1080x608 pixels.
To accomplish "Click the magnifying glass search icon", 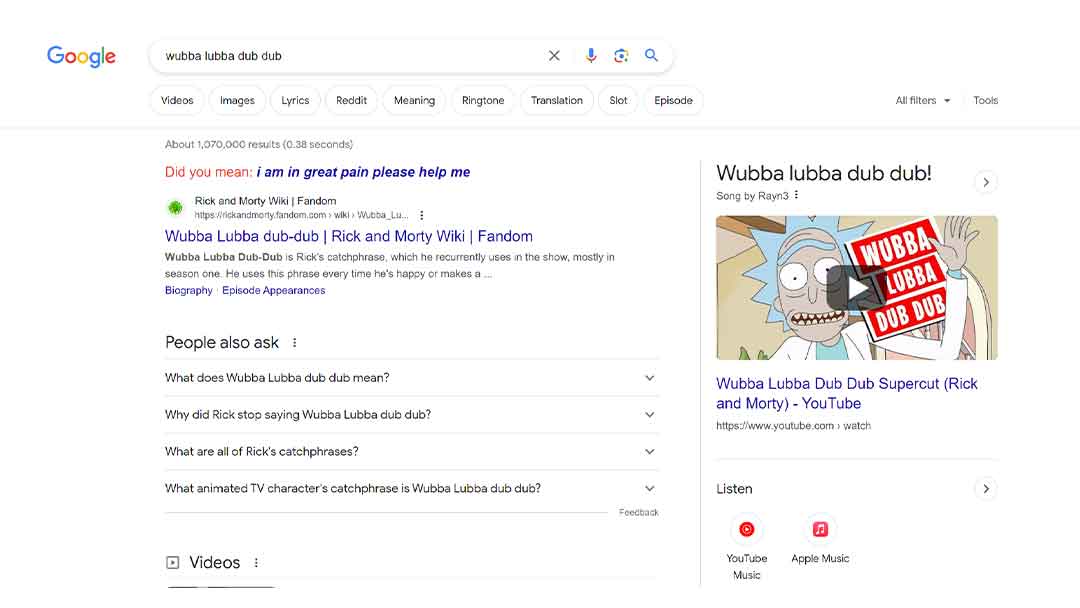I will 651,55.
